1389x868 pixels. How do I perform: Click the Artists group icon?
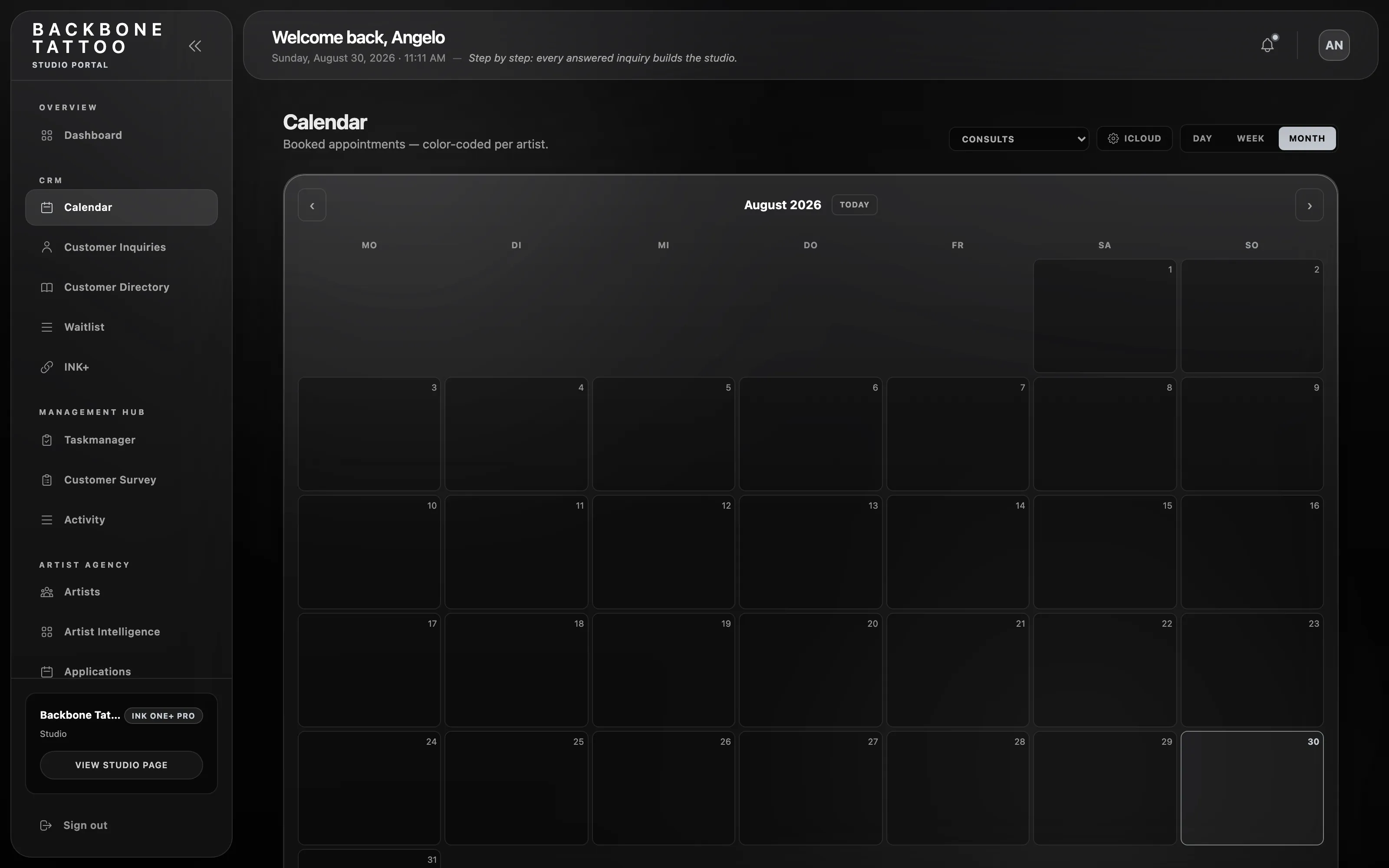pos(47,592)
